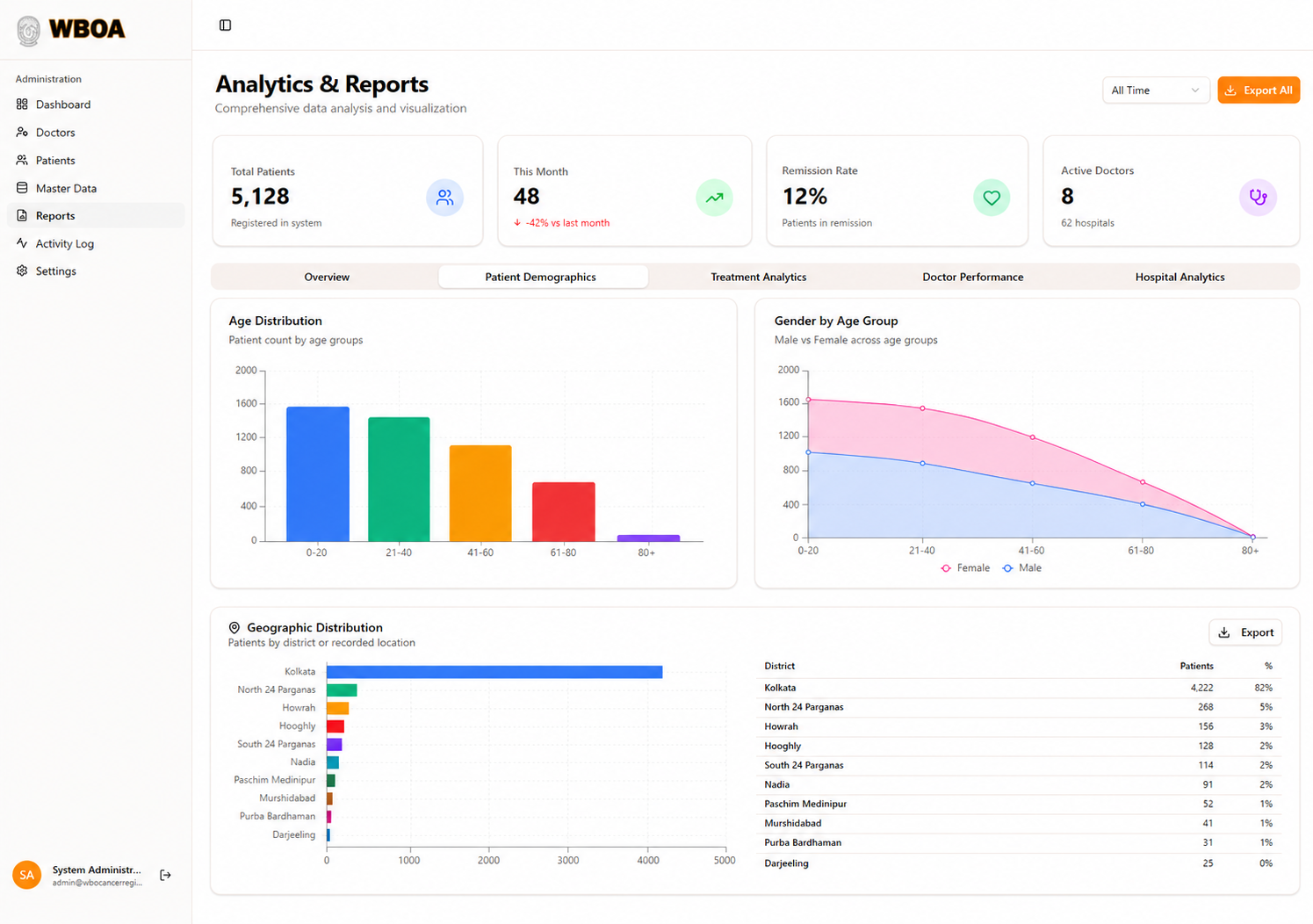Image resolution: width=1313 pixels, height=924 pixels.
Task: Click the WBOA logo emblem
Action: [x=29, y=30]
